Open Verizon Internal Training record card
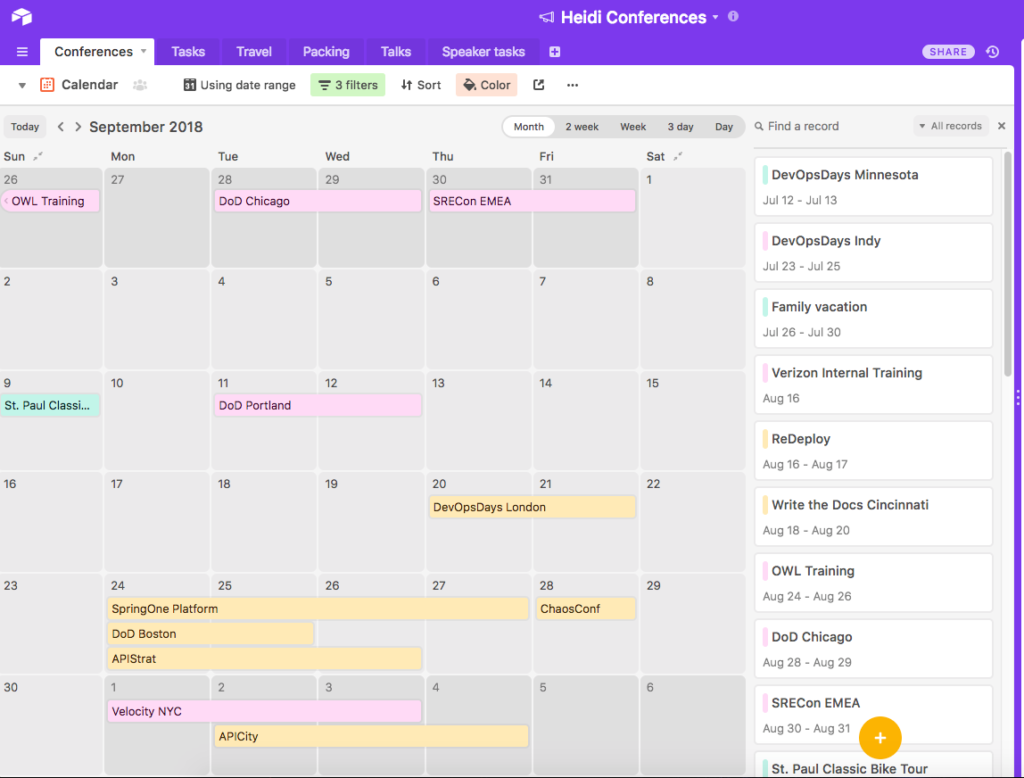This screenshot has width=1024, height=778. [x=873, y=384]
